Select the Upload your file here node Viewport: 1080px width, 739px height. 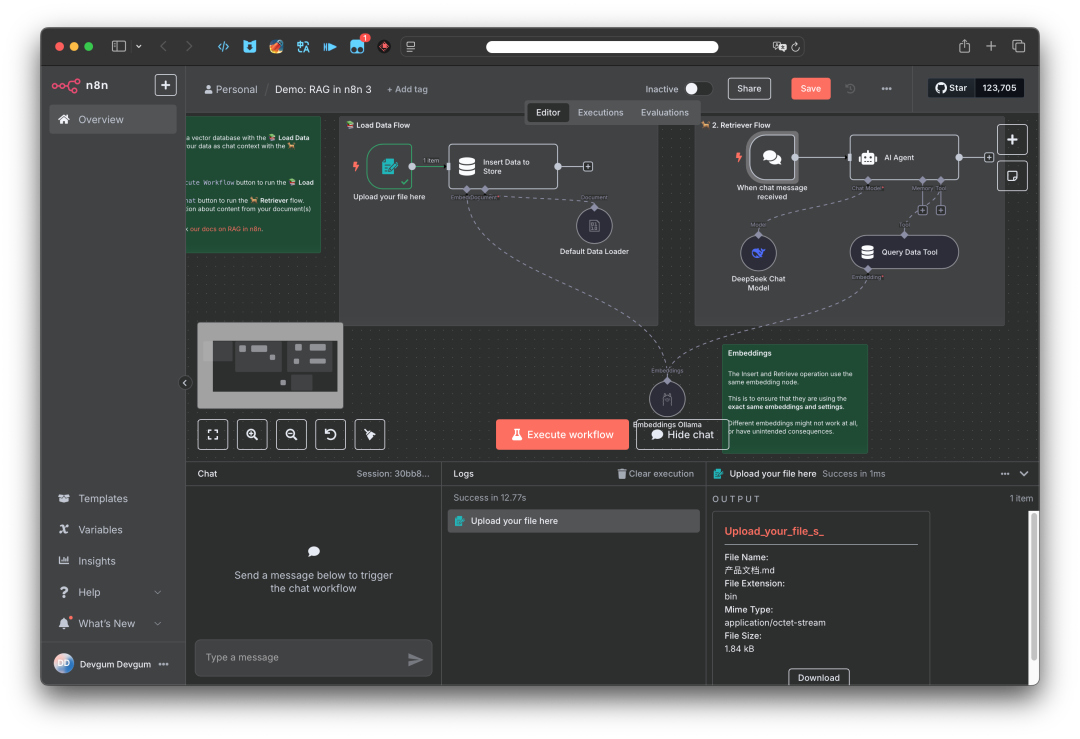point(389,166)
